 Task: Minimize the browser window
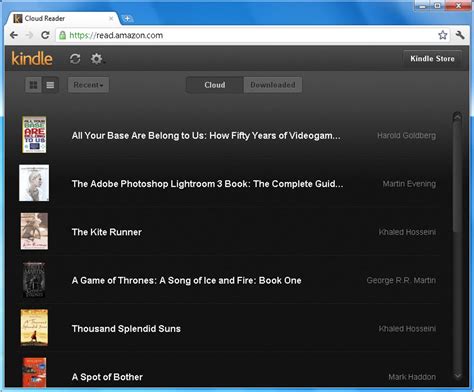point(423,6)
